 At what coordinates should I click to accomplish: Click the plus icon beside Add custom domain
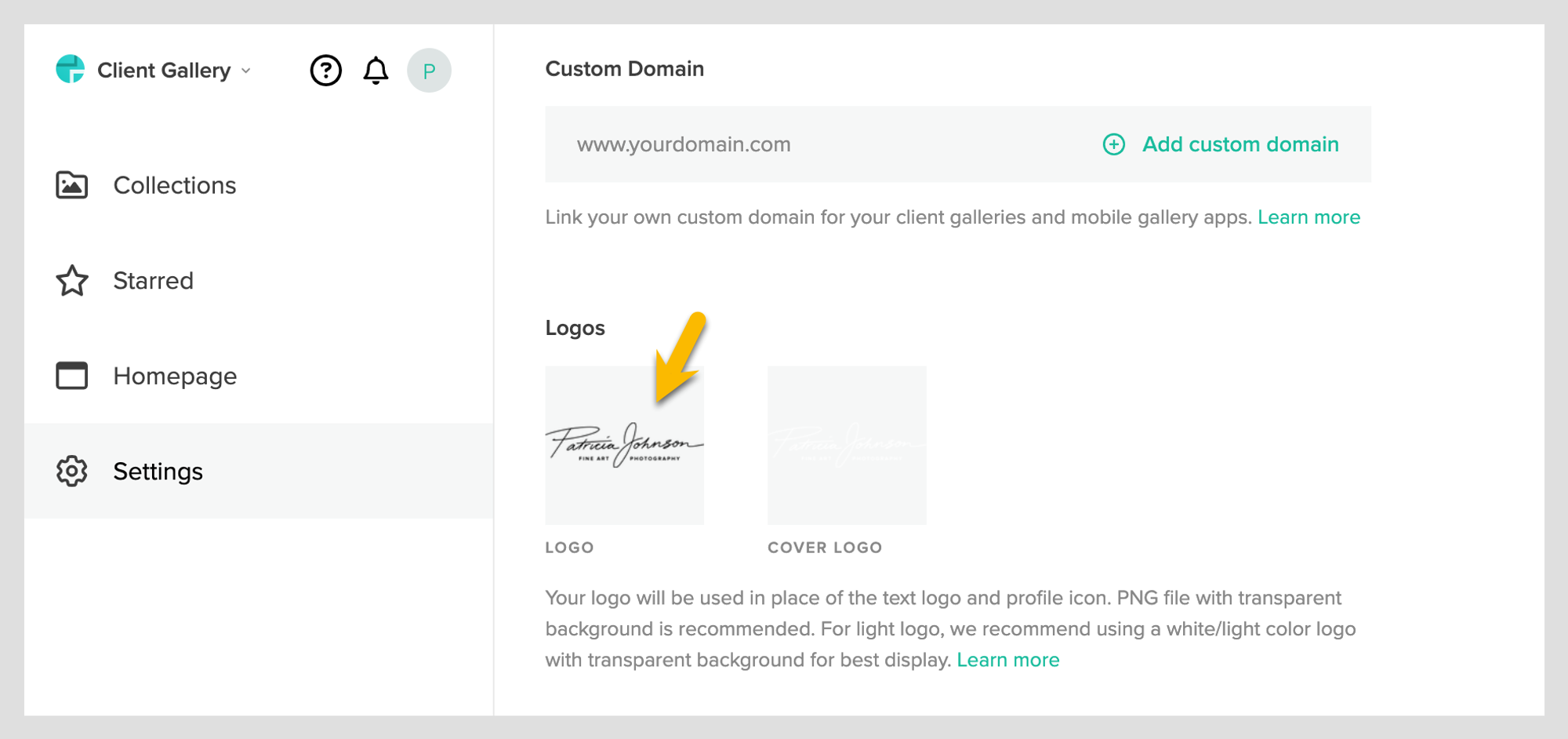pos(1114,145)
